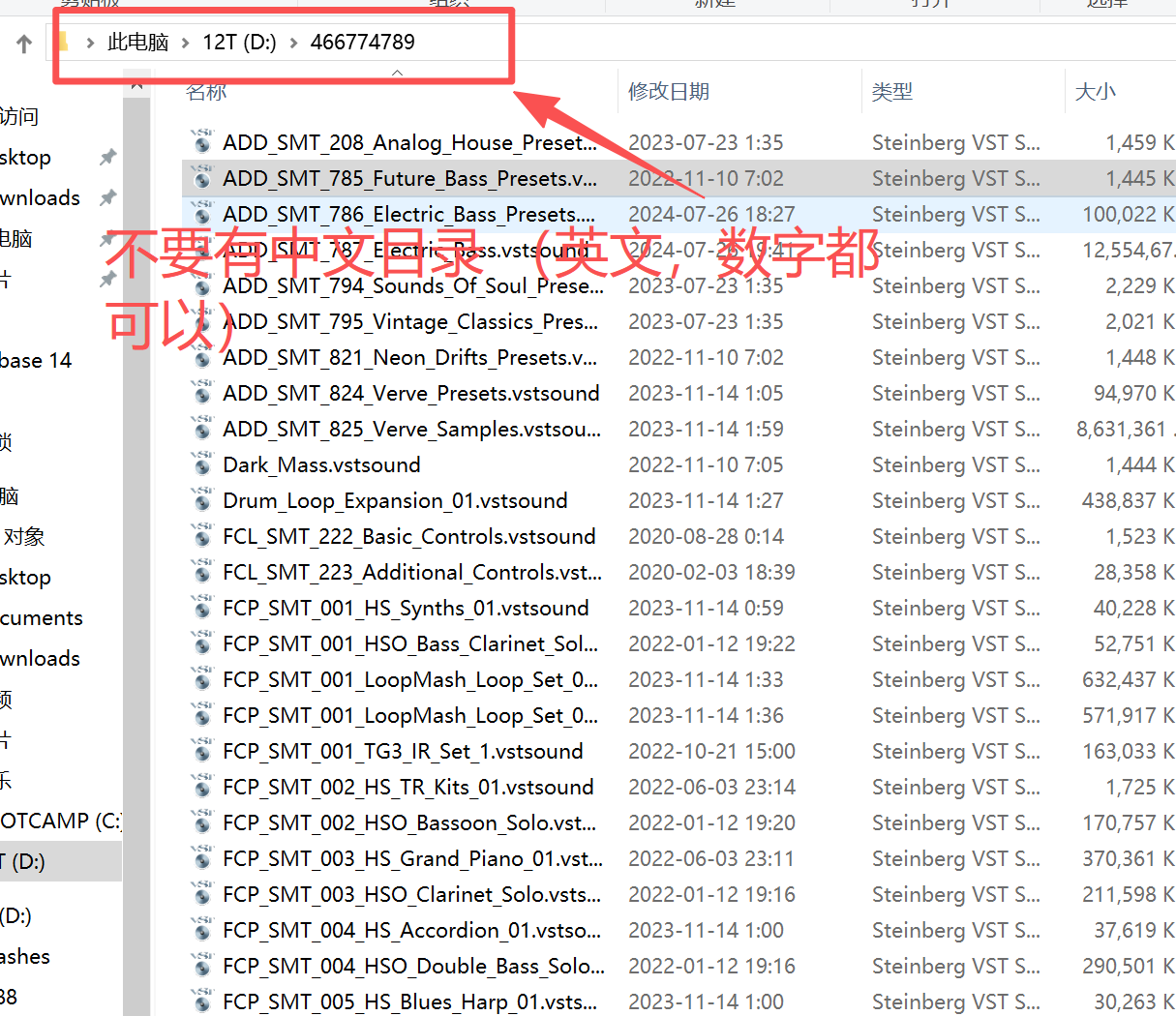This screenshot has height=1016, width=1176.
Task: Click the icon of FCP_SMT_004_HSO_Double_Bass_Solo file
Action: 202,966
